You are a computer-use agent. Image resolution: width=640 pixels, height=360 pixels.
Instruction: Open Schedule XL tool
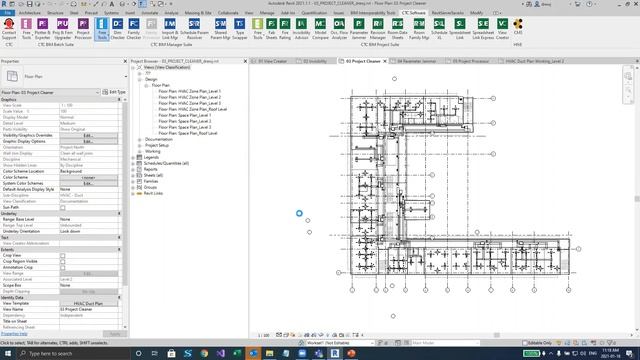tap(439, 29)
